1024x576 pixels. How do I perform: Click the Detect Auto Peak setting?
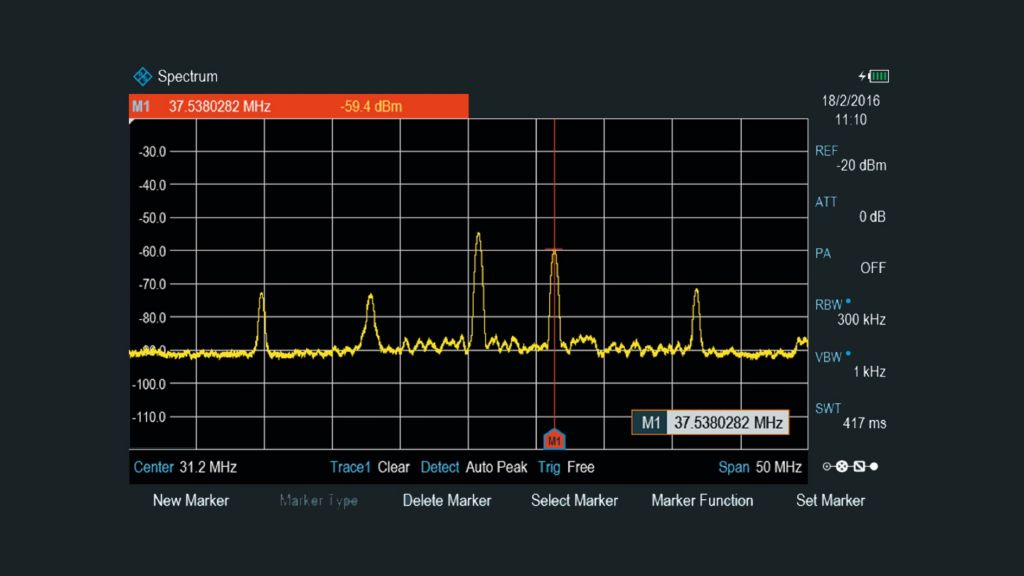[x=474, y=467]
